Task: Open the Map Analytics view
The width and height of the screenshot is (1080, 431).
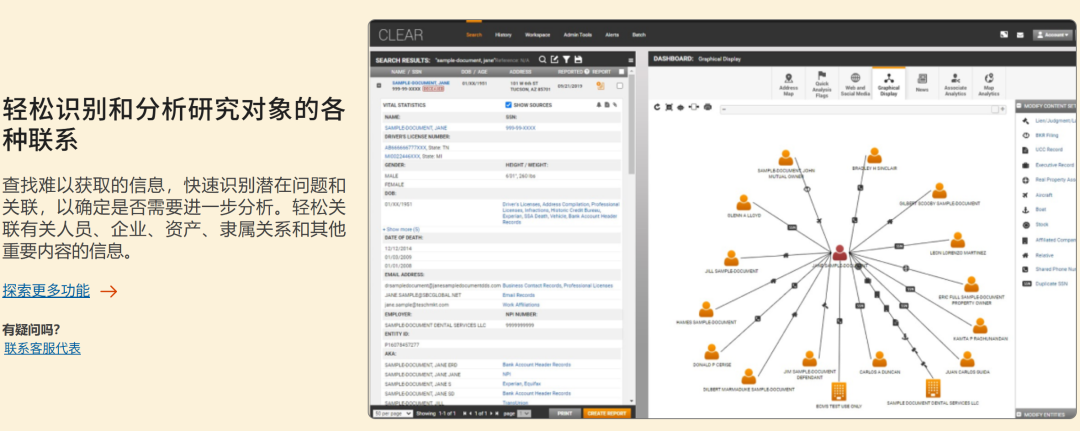Action: point(989,83)
